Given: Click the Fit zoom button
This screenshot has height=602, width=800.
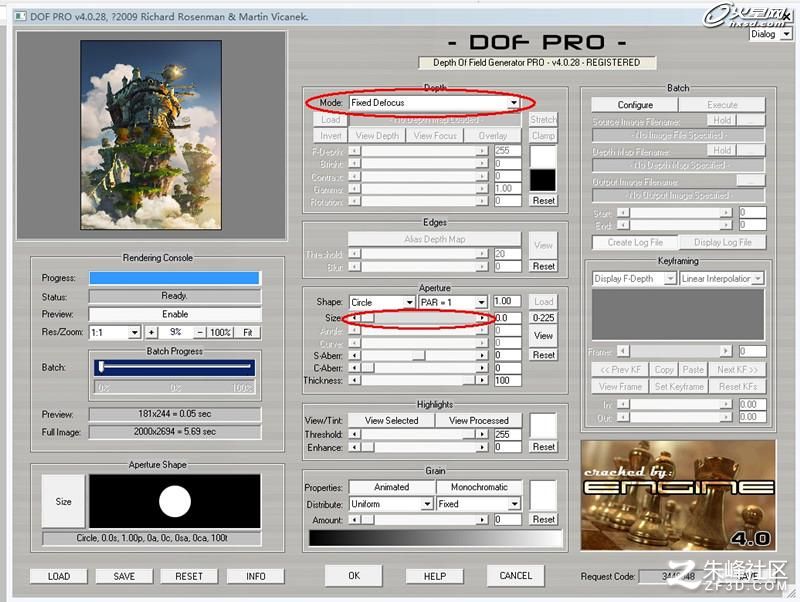Looking at the screenshot, I should (248, 333).
